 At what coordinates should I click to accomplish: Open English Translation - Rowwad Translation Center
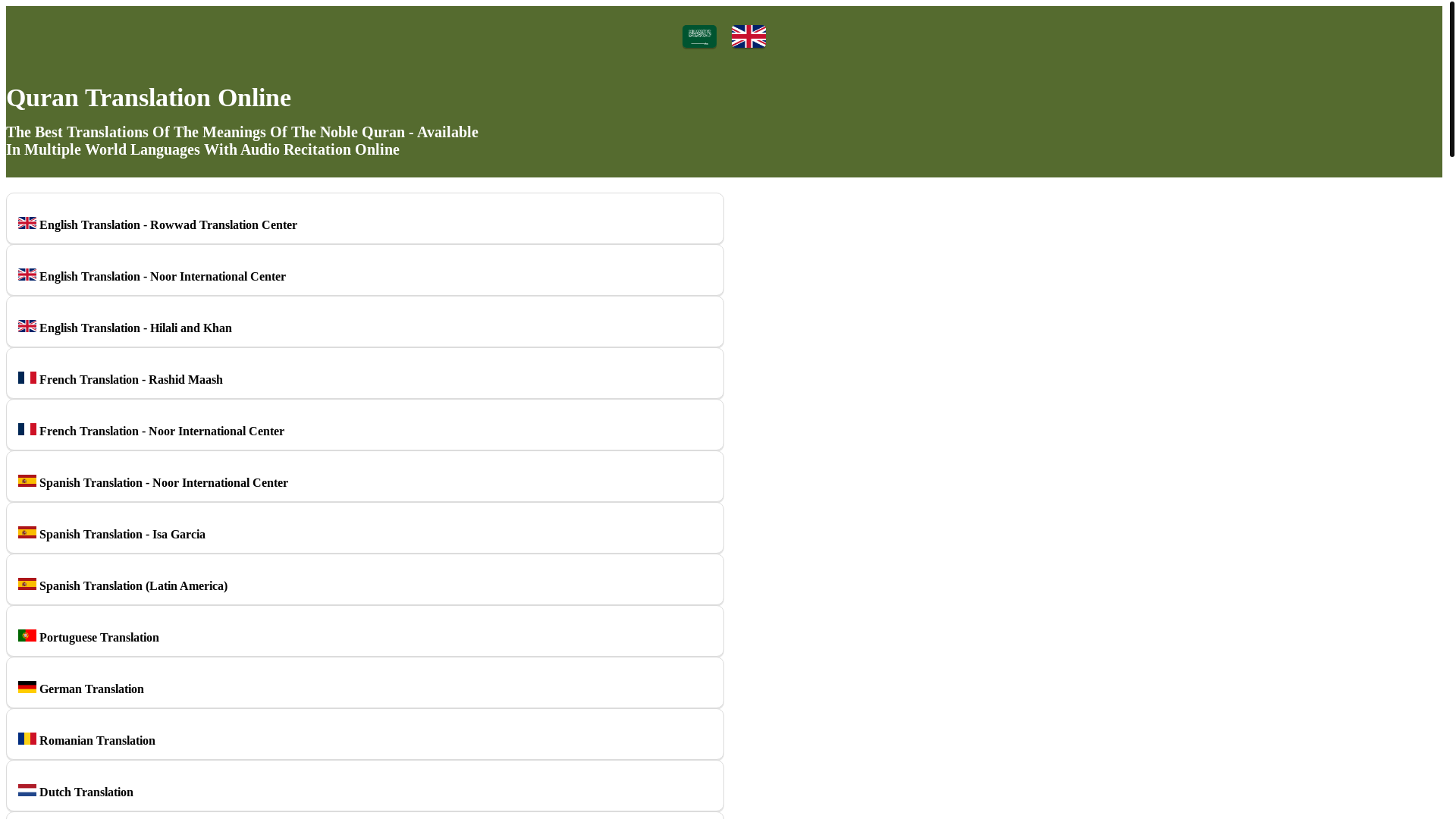[365, 218]
